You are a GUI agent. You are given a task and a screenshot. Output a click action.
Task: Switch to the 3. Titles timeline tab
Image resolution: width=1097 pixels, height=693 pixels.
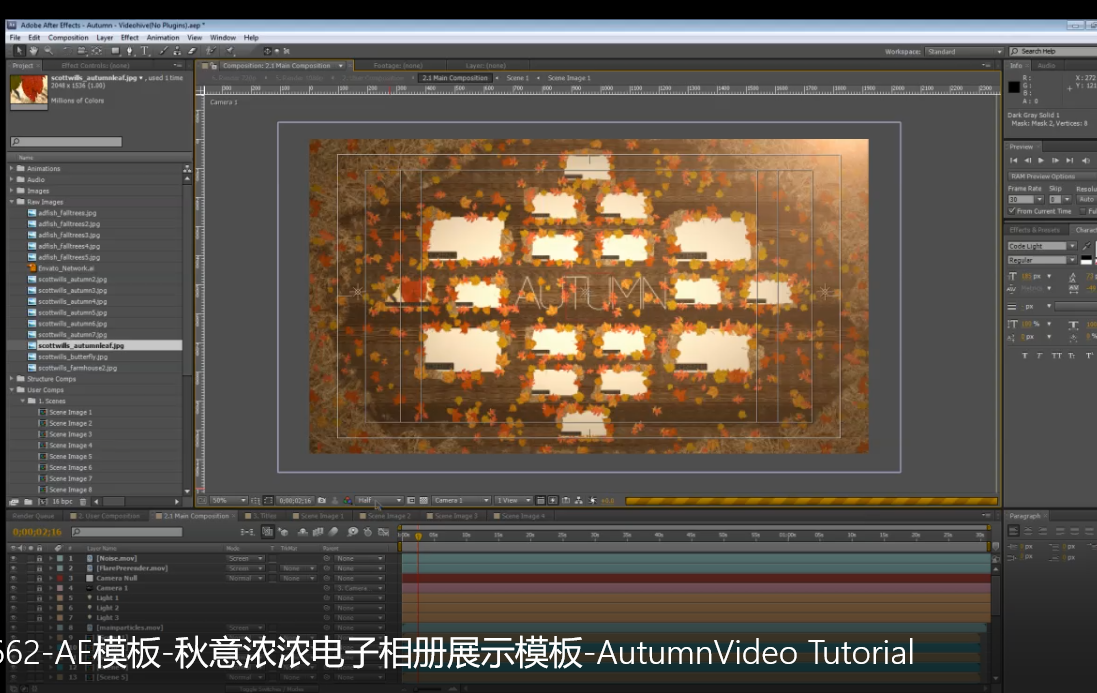click(264, 516)
